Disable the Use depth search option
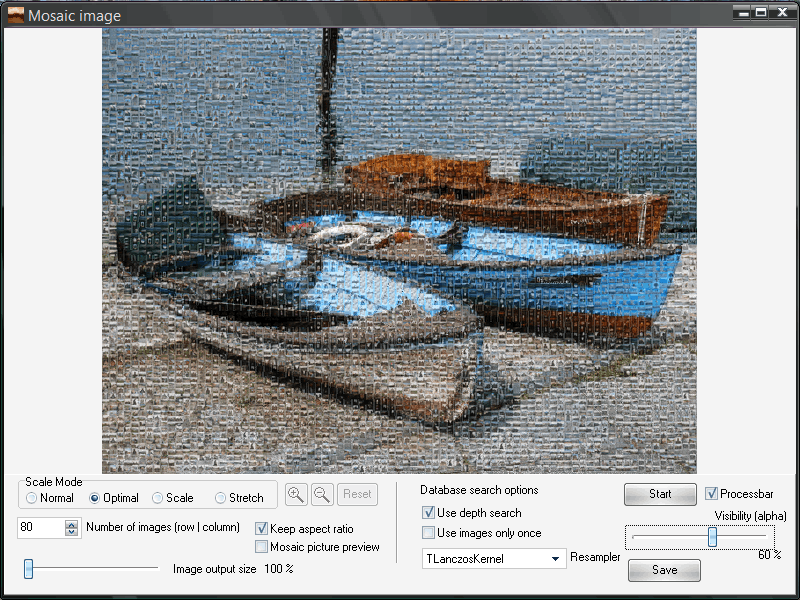800x600 pixels. click(429, 513)
